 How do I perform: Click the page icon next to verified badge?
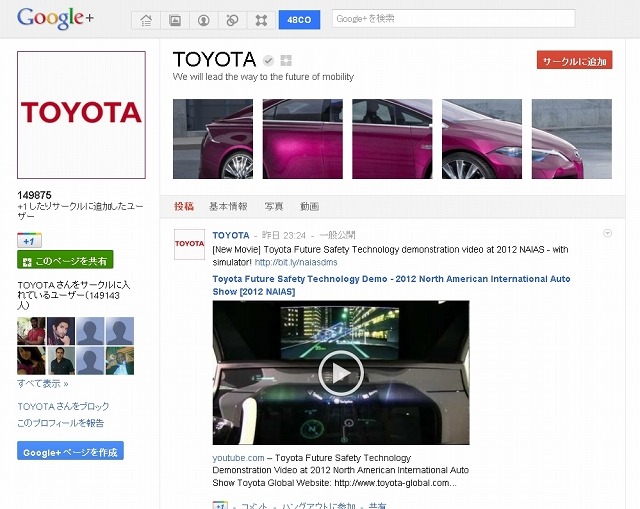[286, 60]
